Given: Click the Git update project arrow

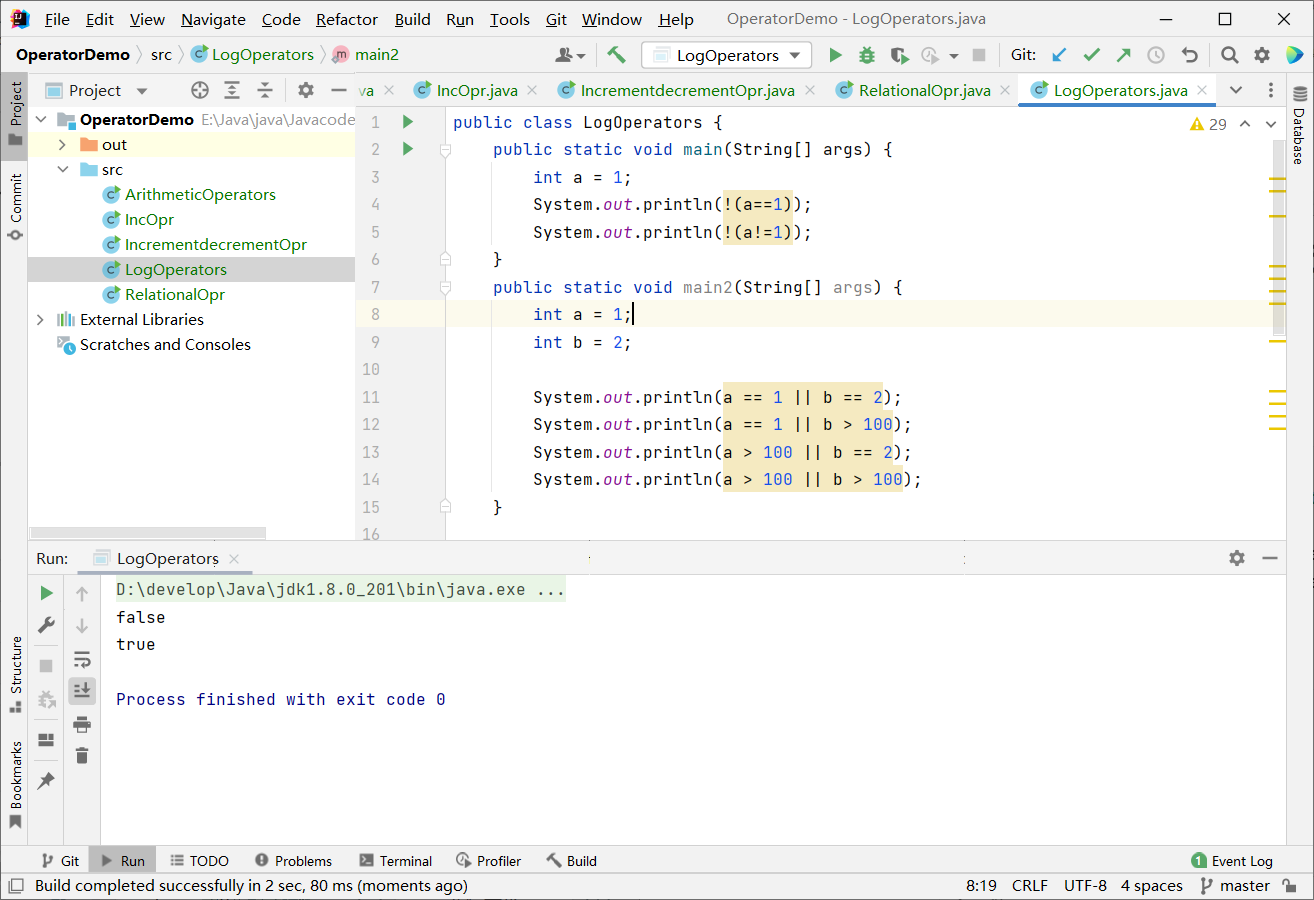Looking at the screenshot, I should pos(1059,55).
